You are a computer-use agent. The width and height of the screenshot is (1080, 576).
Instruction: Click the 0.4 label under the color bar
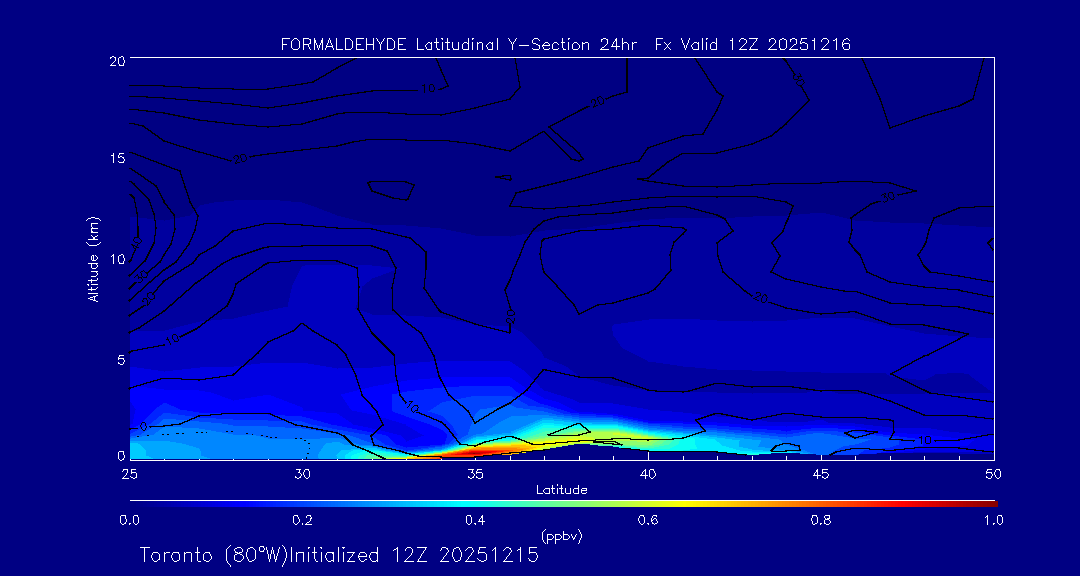pos(475,520)
